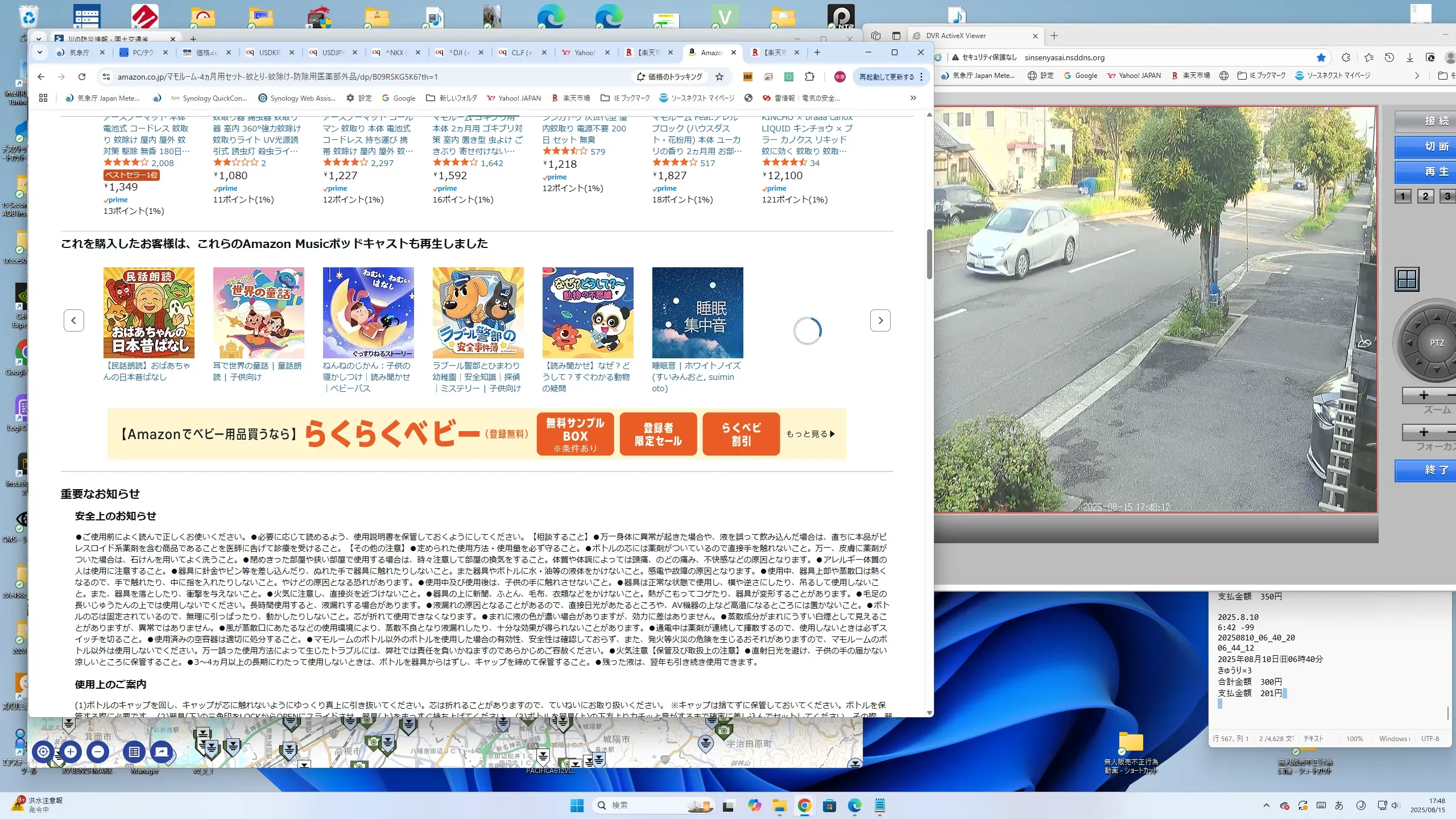Toggle the 価格のトラッキング chip

[x=669, y=77]
